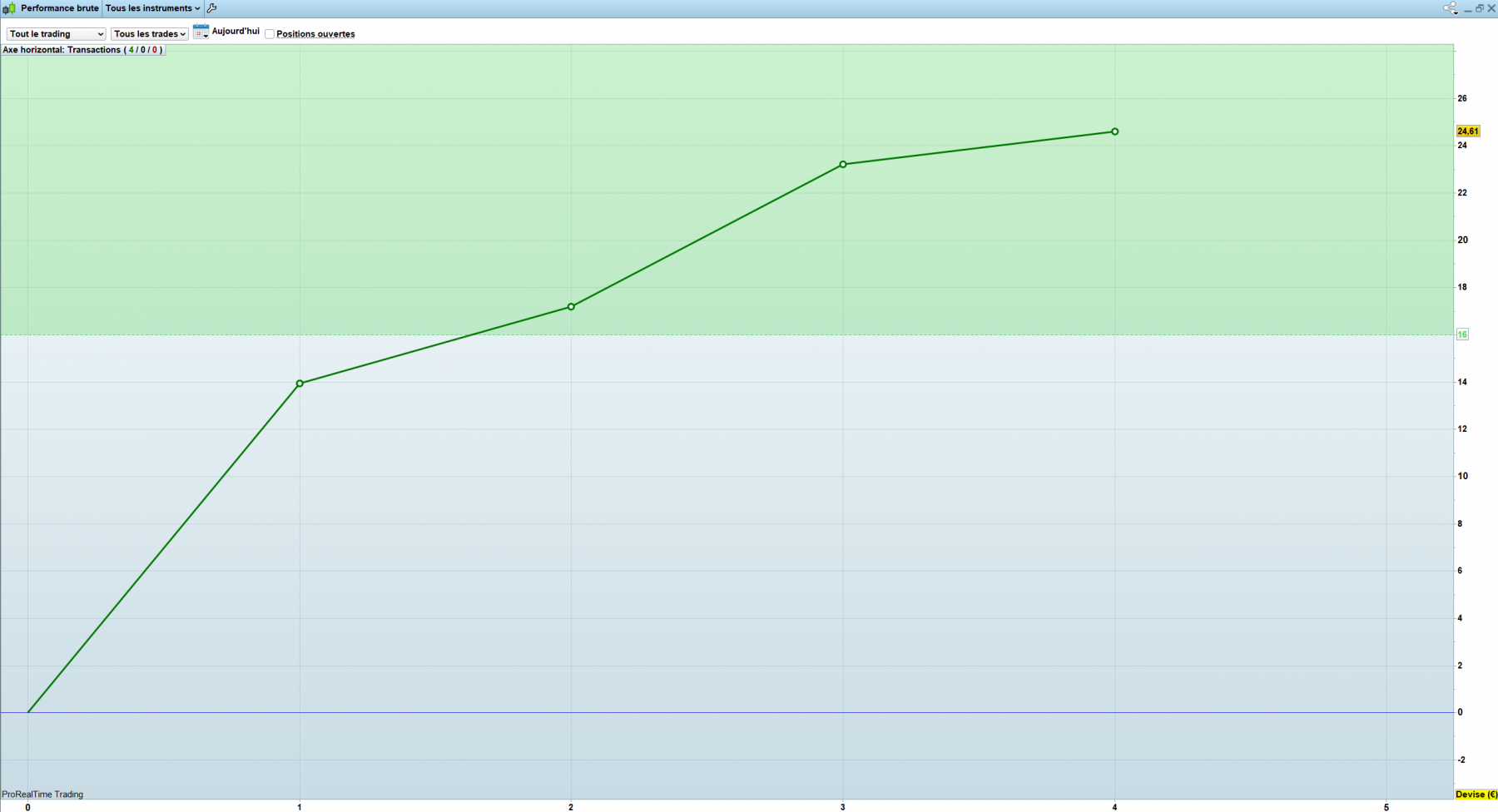Expand the Tous les instruments dropdown
This screenshot has width=1498, height=812.
(x=153, y=8)
